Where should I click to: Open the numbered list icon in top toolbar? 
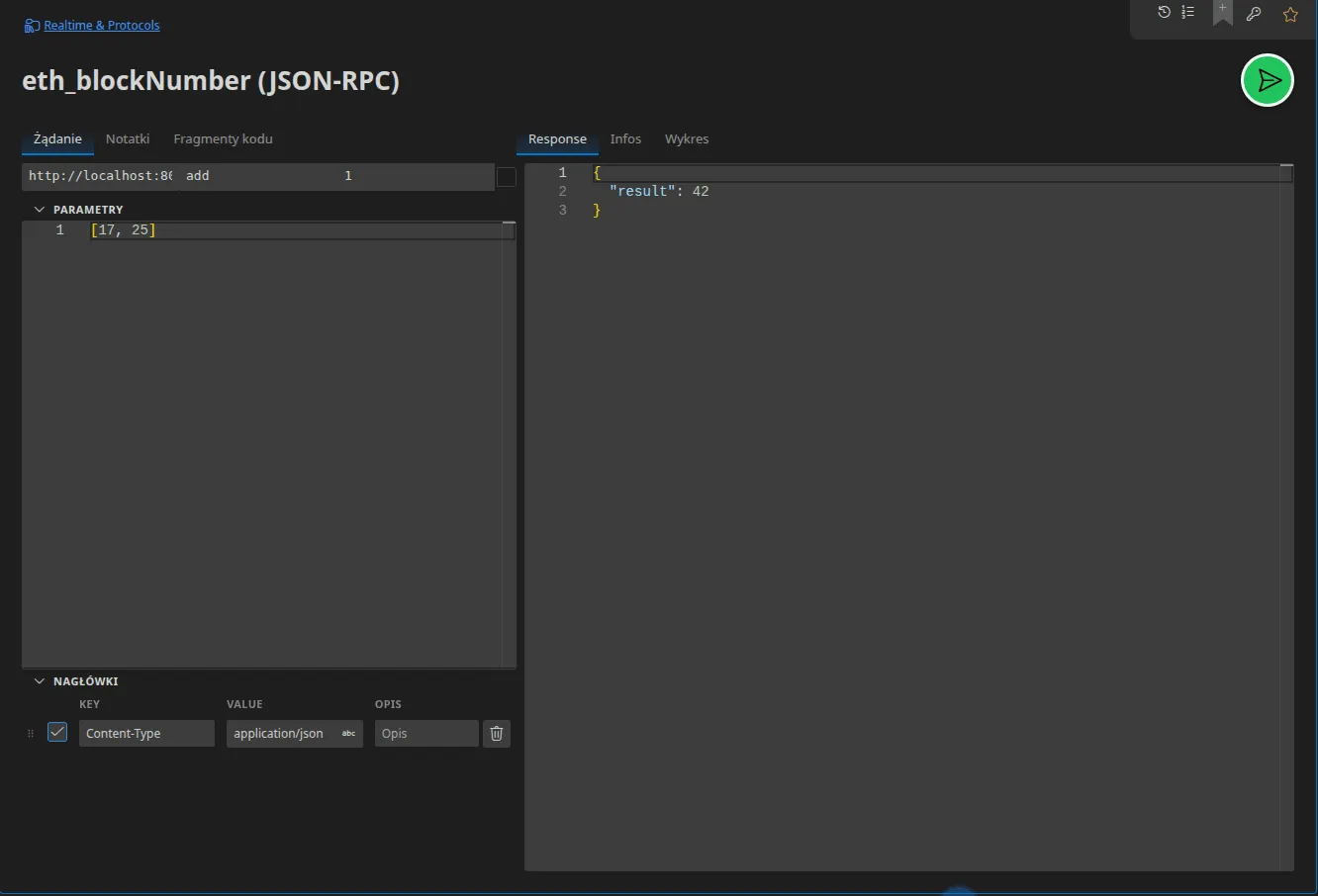click(1188, 13)
